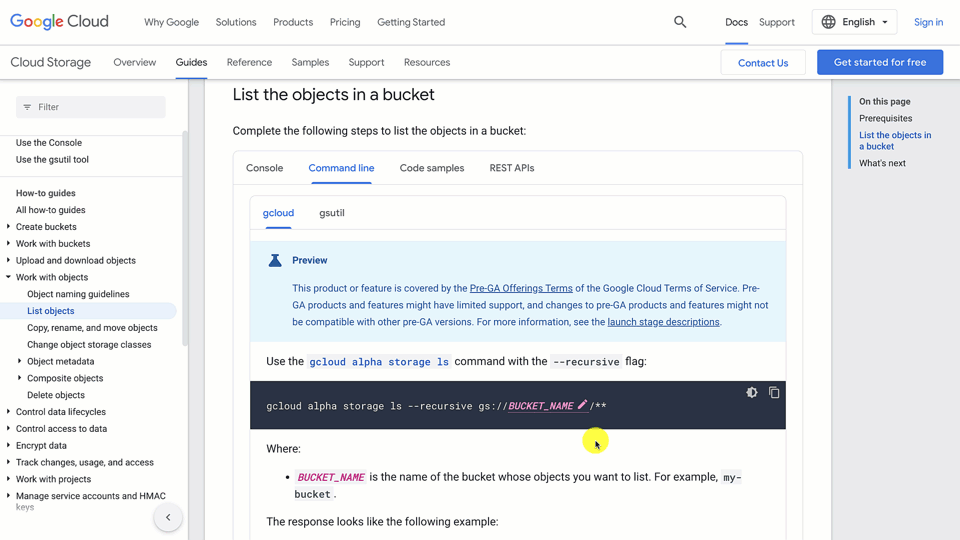Copy the gcloud command to clipboard

pyautogui.click(x=774, y=393)
